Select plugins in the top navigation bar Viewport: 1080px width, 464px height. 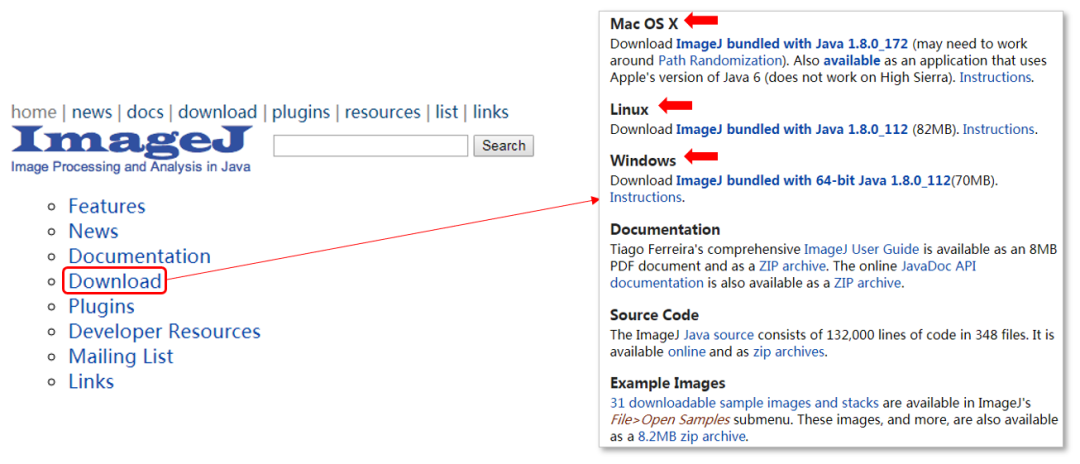coord(300,112)
